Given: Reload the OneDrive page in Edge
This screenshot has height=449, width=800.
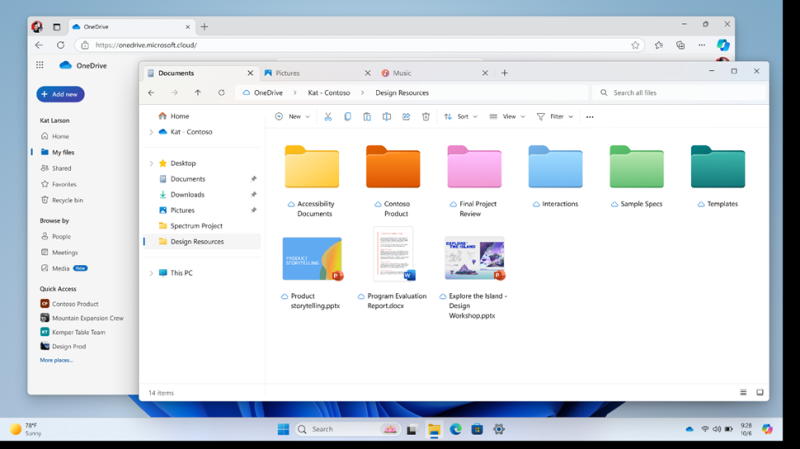Looking at the screenshot, I should coord(61,45).
